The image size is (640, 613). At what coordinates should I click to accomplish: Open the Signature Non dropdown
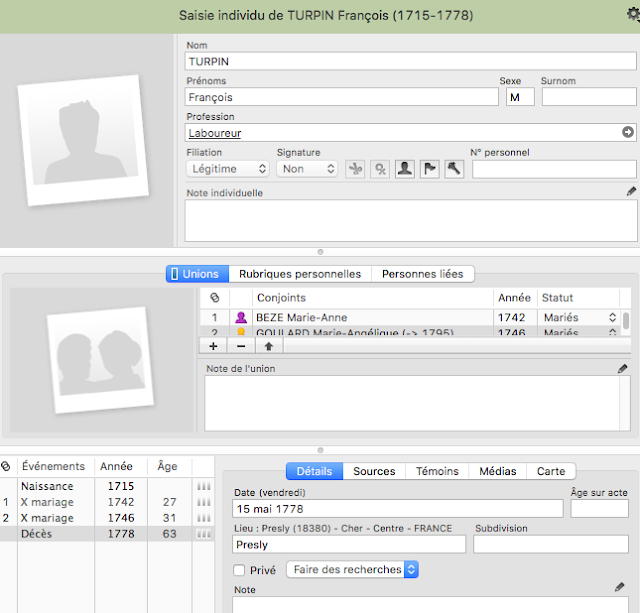tap(307, 169)
